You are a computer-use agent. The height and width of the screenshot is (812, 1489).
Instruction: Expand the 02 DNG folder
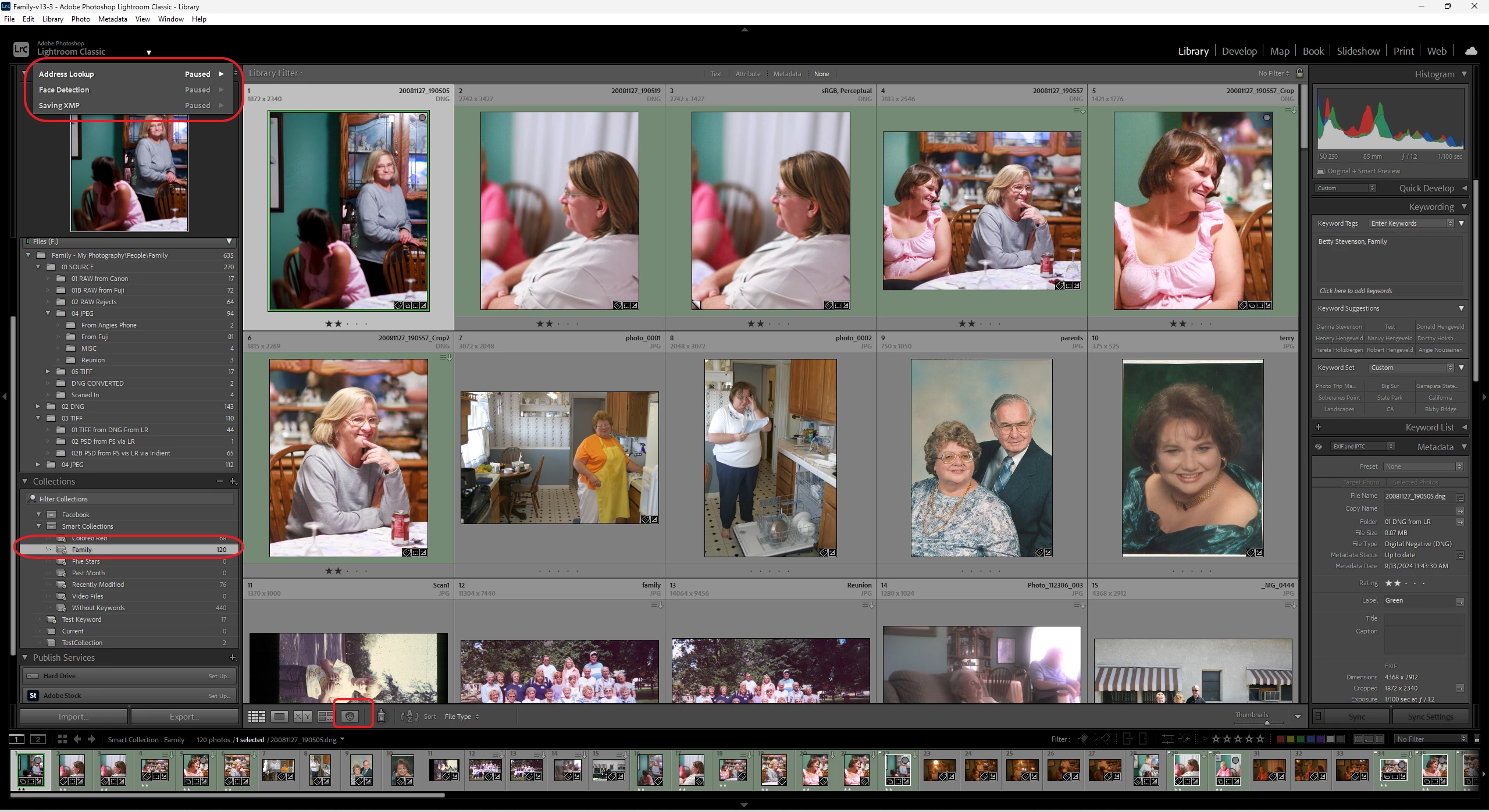coord(38,407)
